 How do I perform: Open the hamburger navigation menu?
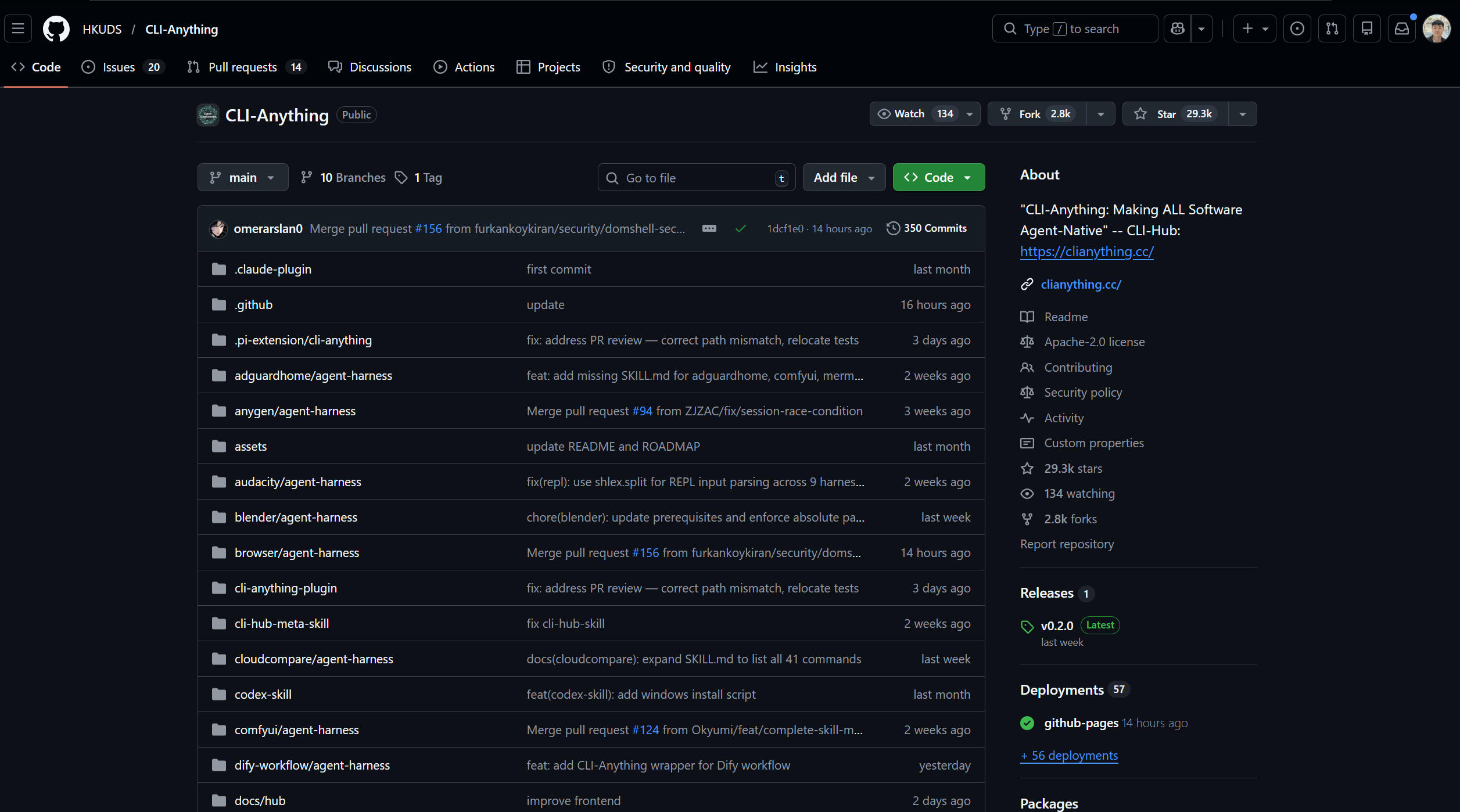(17, 28)
